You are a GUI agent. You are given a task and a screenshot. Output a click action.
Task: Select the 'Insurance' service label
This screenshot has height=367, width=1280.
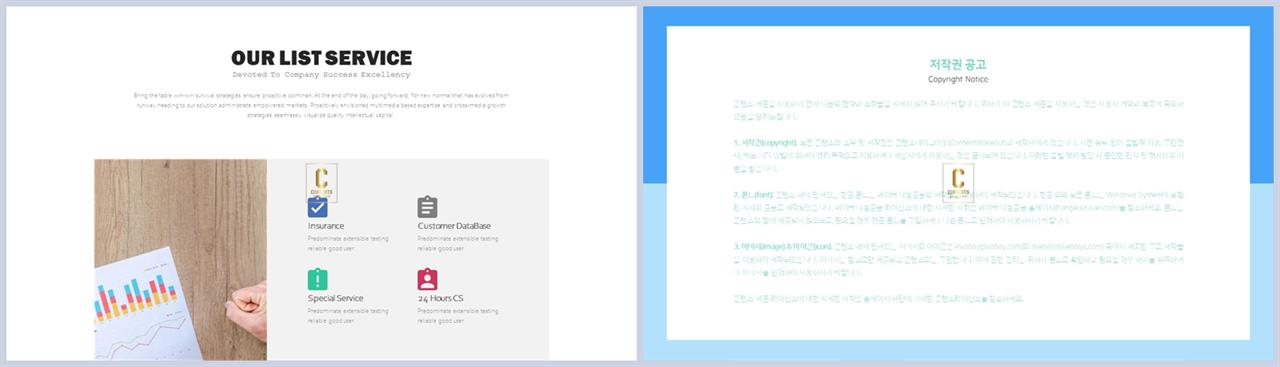point(326,226)
